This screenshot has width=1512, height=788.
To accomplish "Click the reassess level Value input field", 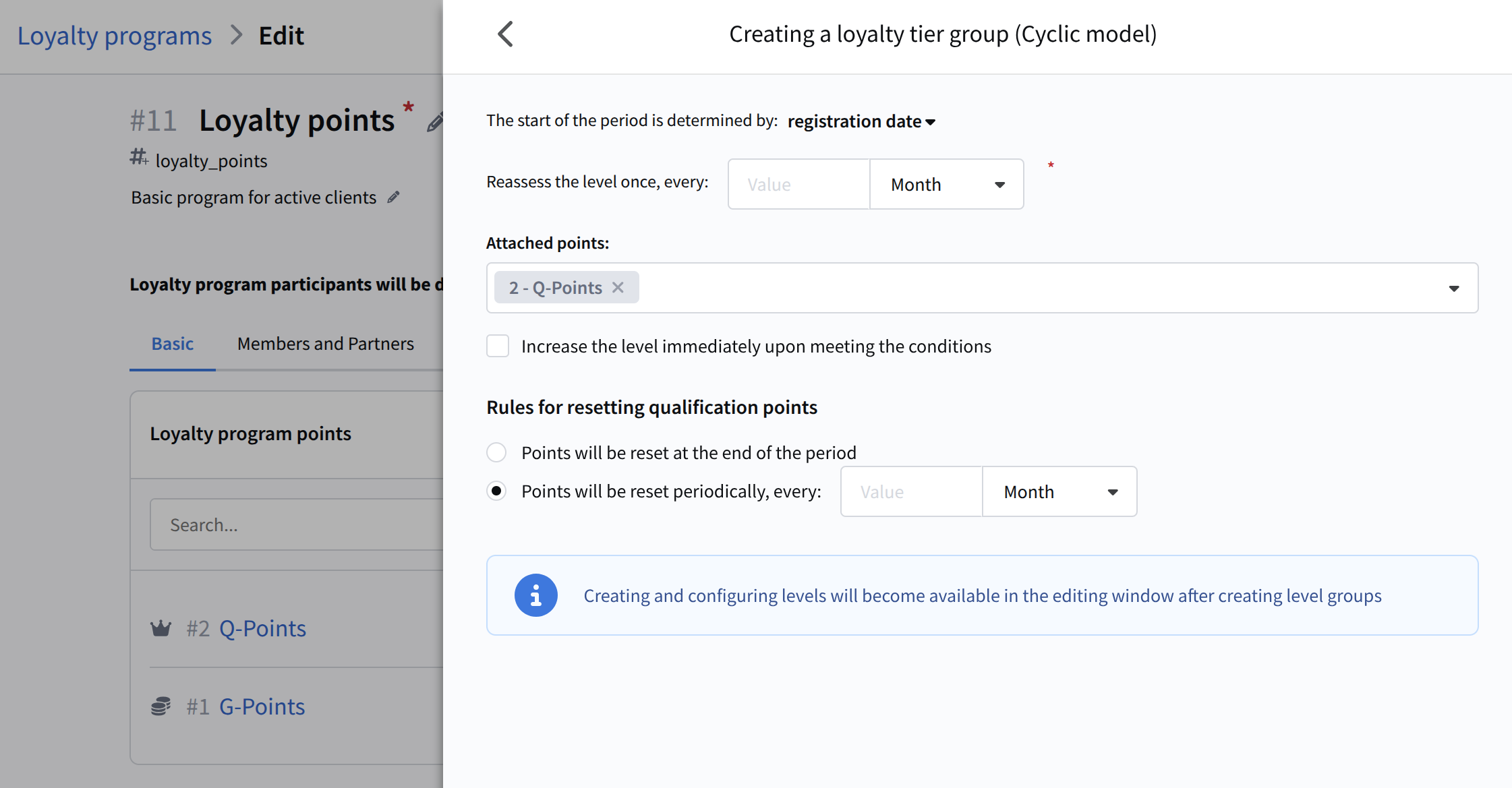I will tap(798, 184).
